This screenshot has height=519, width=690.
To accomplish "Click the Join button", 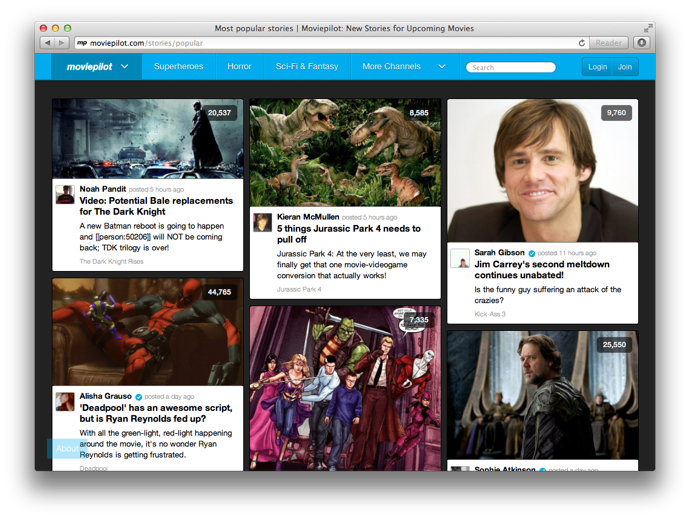I will [625, 67].
